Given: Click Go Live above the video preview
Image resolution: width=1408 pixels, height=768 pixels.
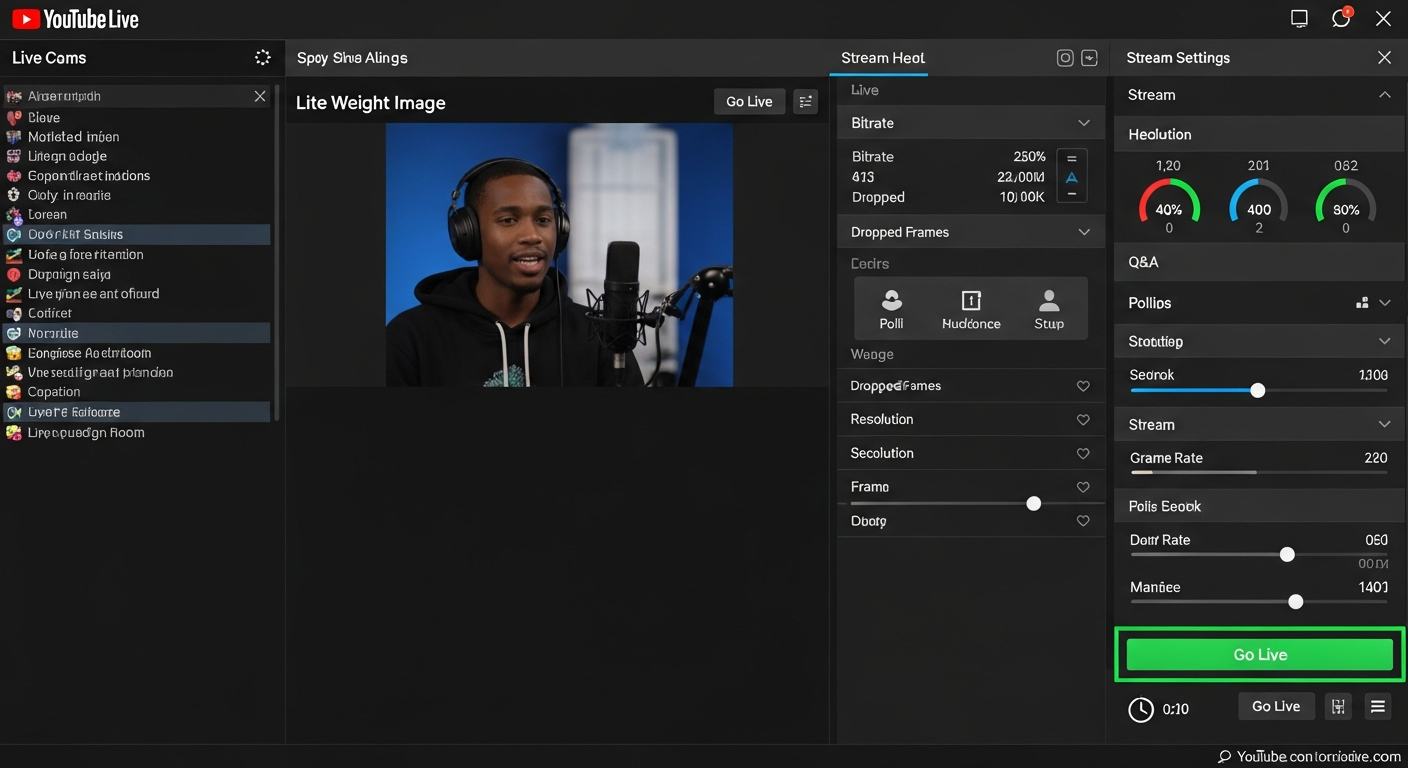Looking at the screenshot, I should pyautogui.click(x=748, y=101).
